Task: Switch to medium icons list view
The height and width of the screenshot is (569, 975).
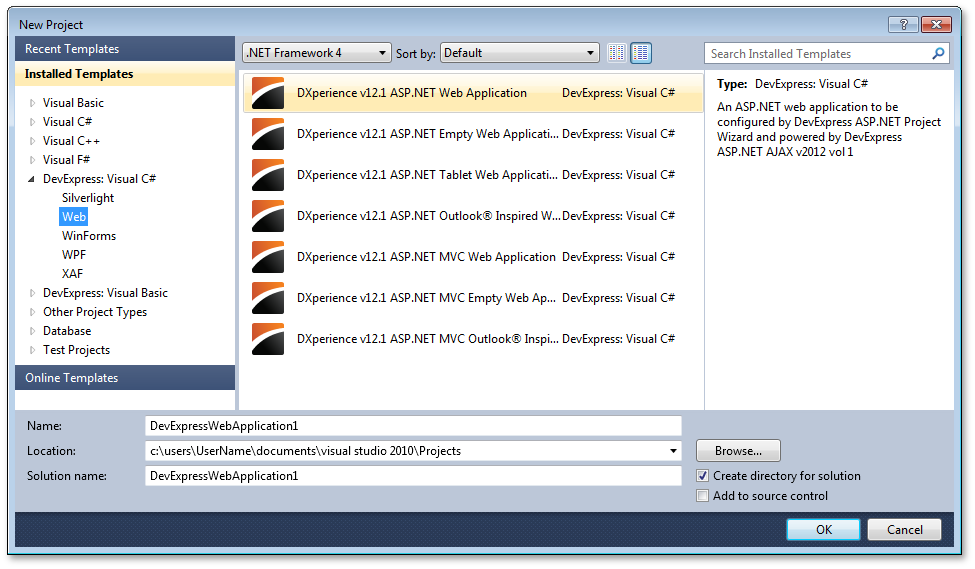Action: (641, 53)
